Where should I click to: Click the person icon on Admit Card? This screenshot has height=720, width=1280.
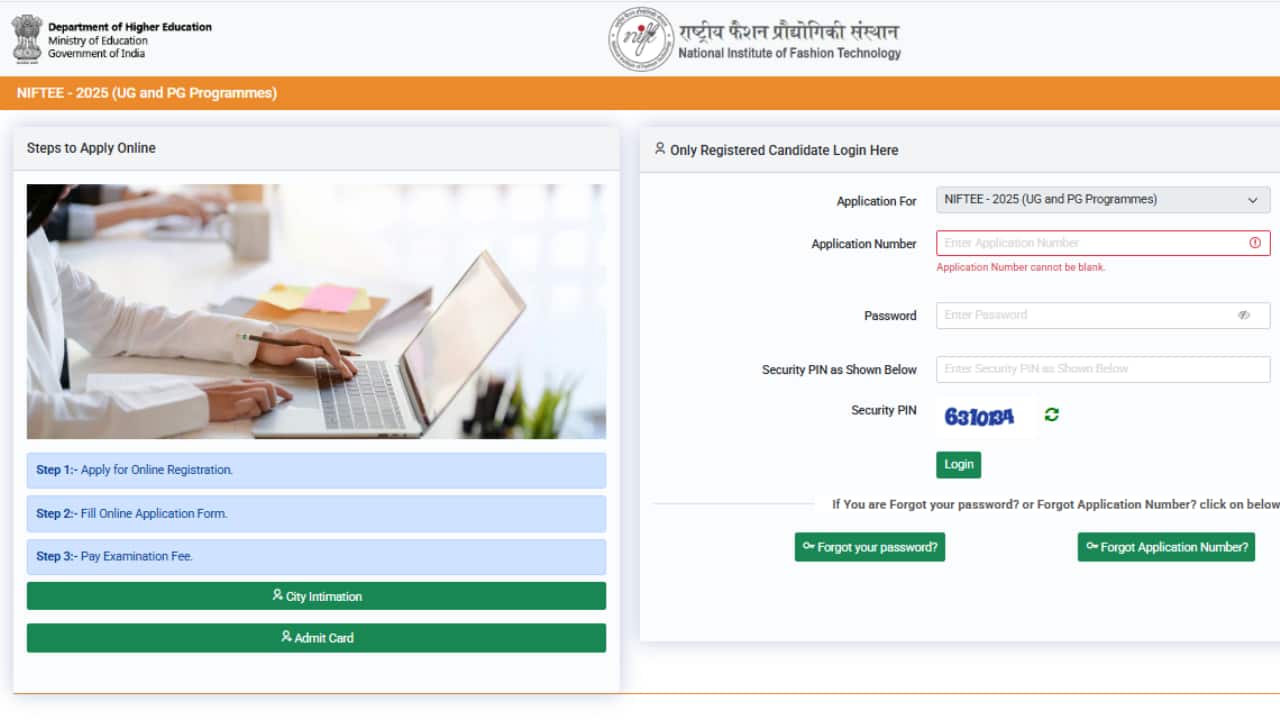pos(286,636)
